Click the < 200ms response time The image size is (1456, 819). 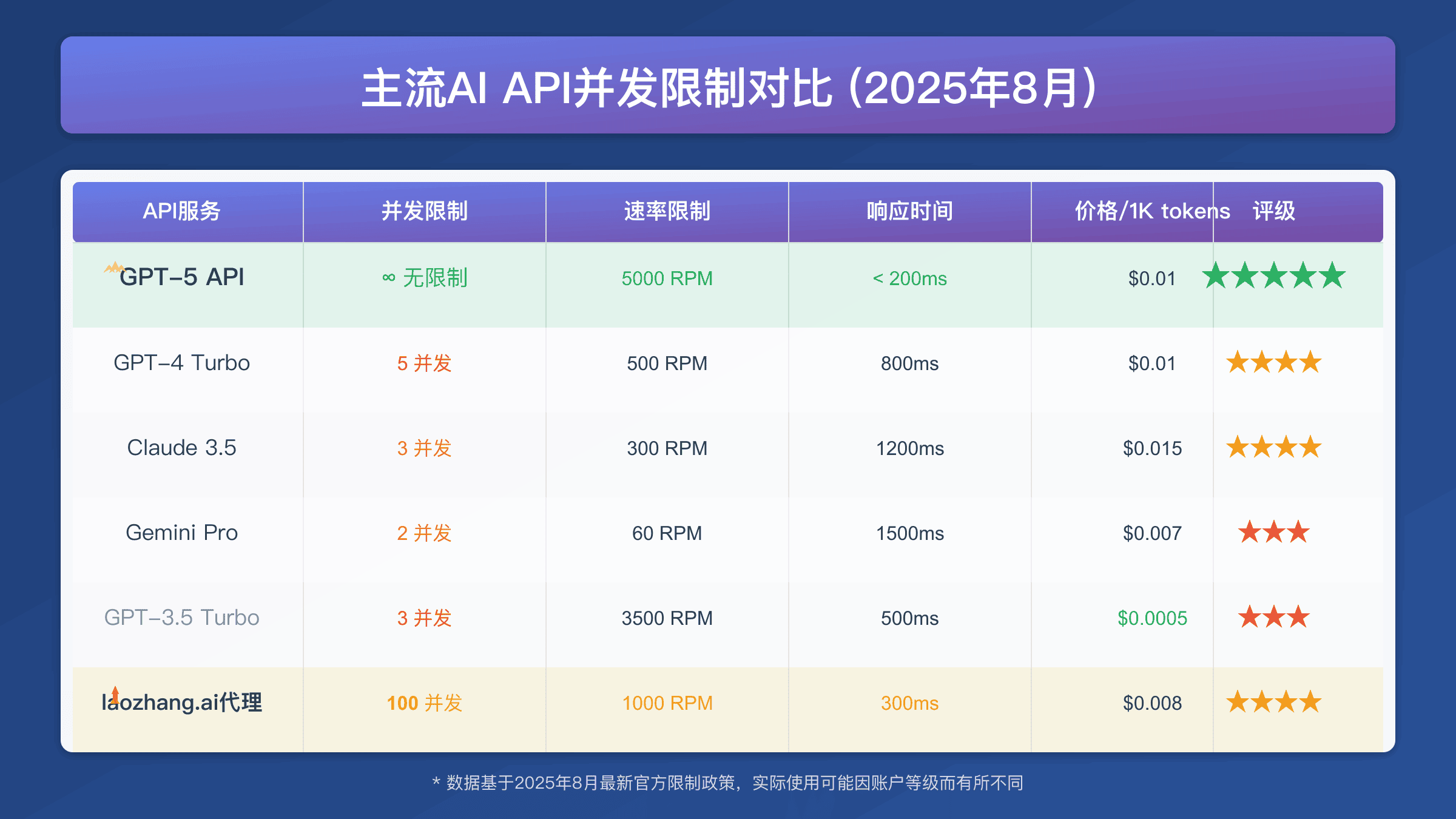click(x=909, y=278)
